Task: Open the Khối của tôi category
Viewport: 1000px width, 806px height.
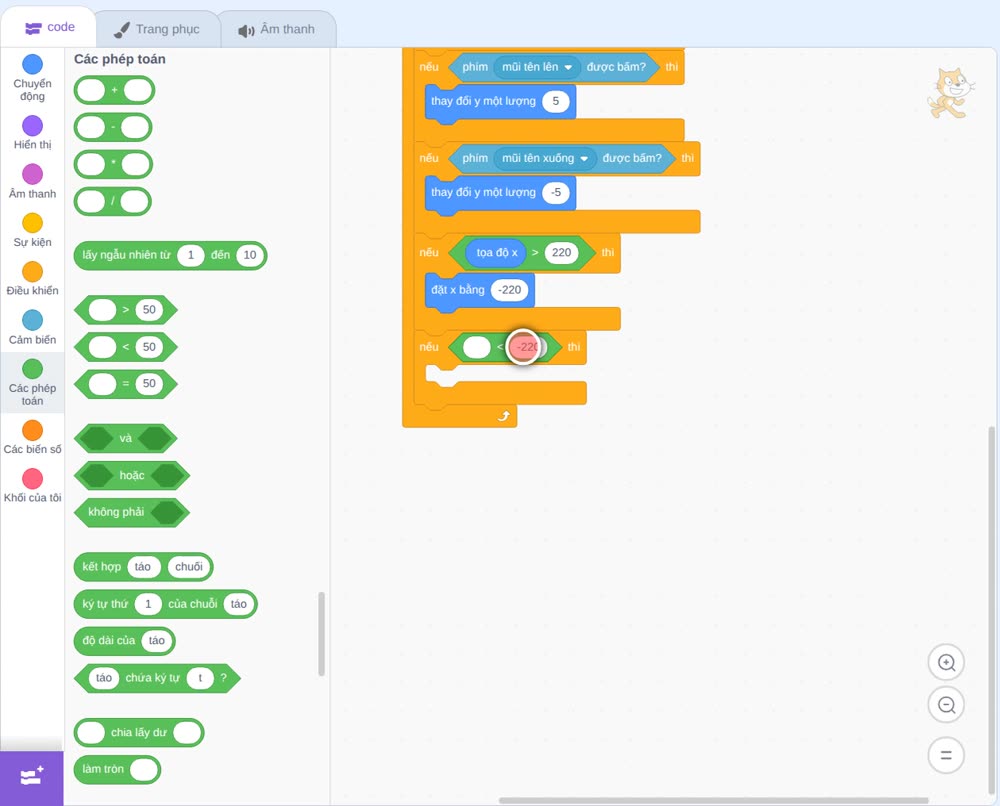Action: [32, 486]
